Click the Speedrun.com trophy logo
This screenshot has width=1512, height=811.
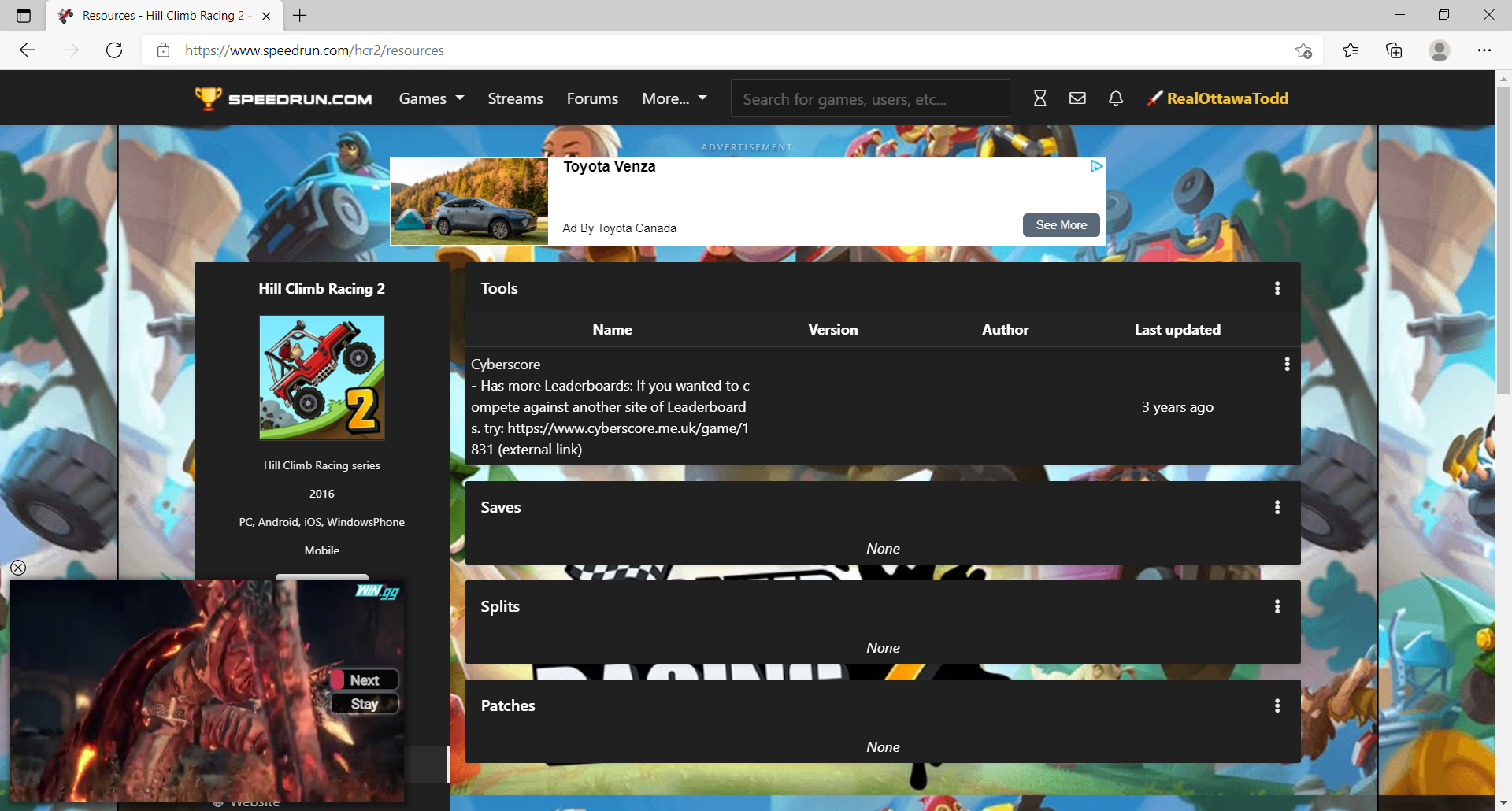[x=283, y=98]
